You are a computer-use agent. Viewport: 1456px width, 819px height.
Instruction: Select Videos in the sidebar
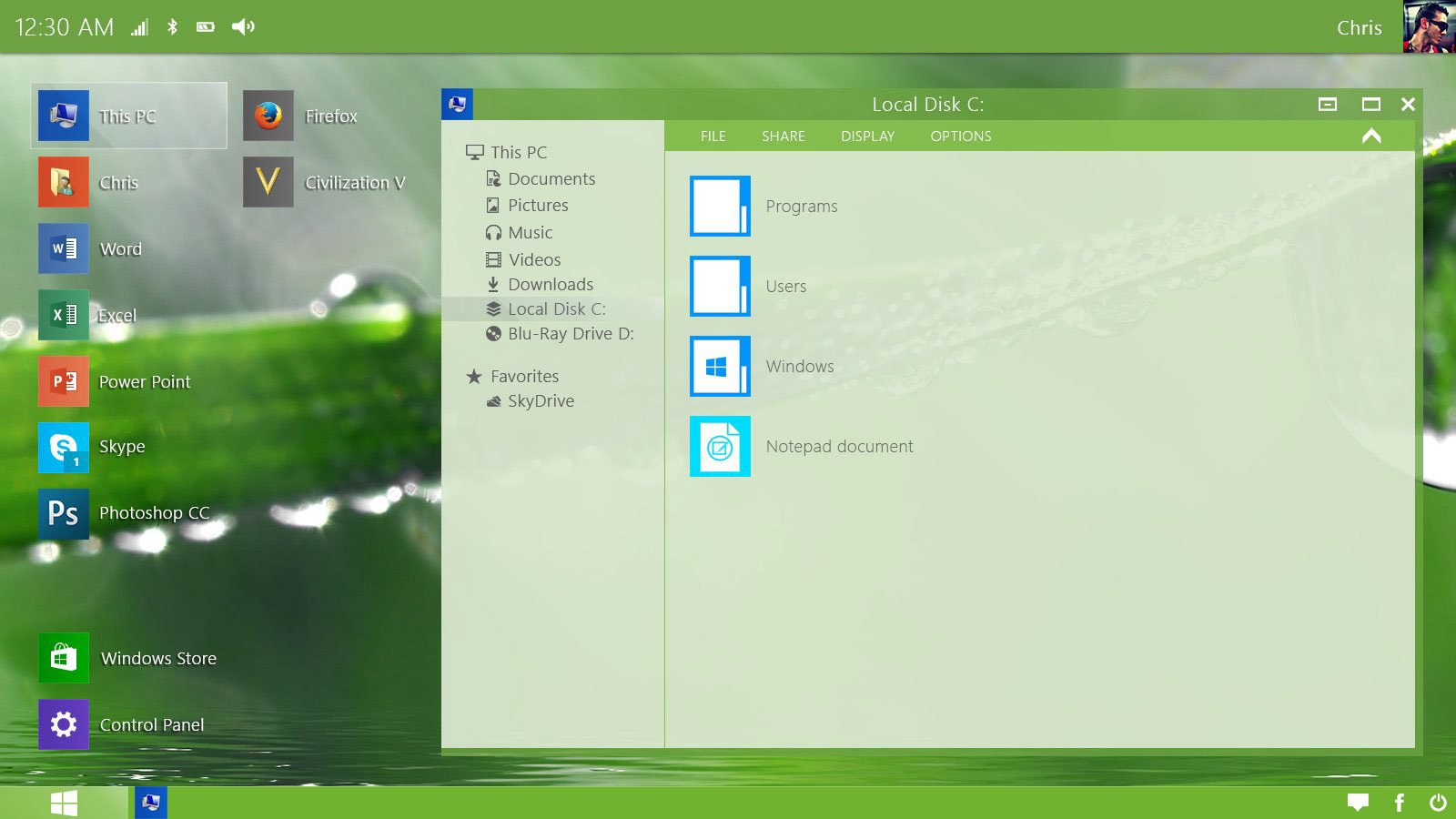tap(523, 259)
